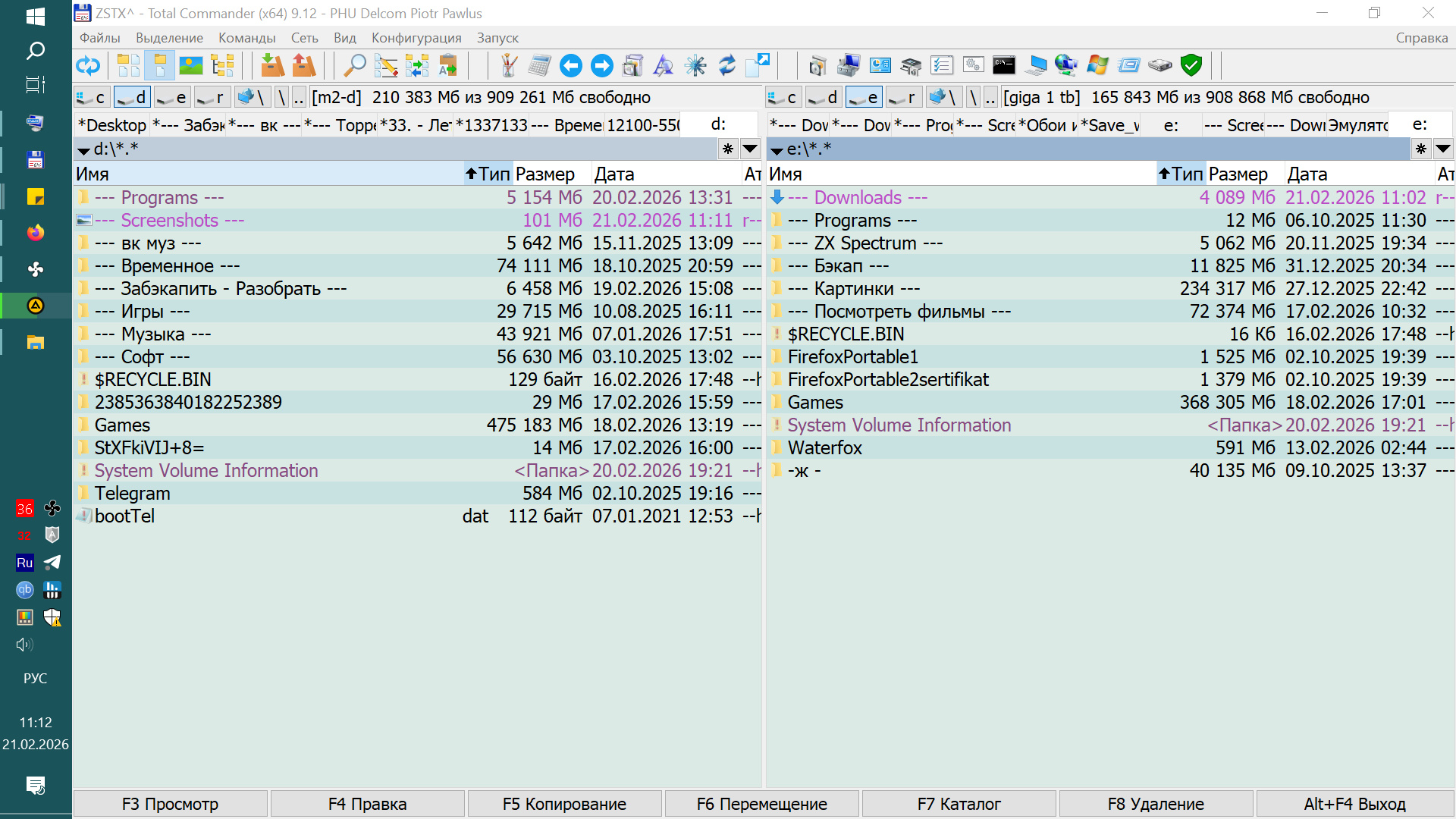Open left panel directory history dropdown
This screenshot has width=1456, height=819.
(x=750, y=149)
